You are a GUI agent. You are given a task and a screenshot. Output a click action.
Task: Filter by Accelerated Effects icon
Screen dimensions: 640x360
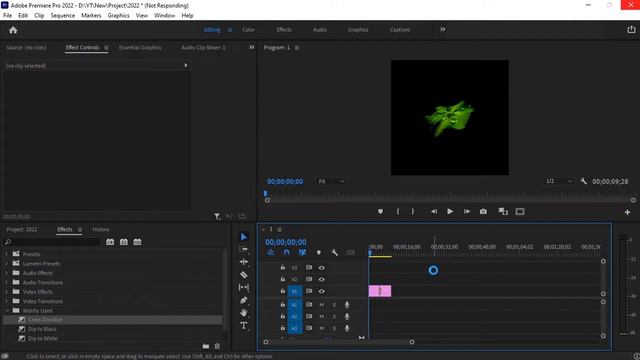point(110,242)
